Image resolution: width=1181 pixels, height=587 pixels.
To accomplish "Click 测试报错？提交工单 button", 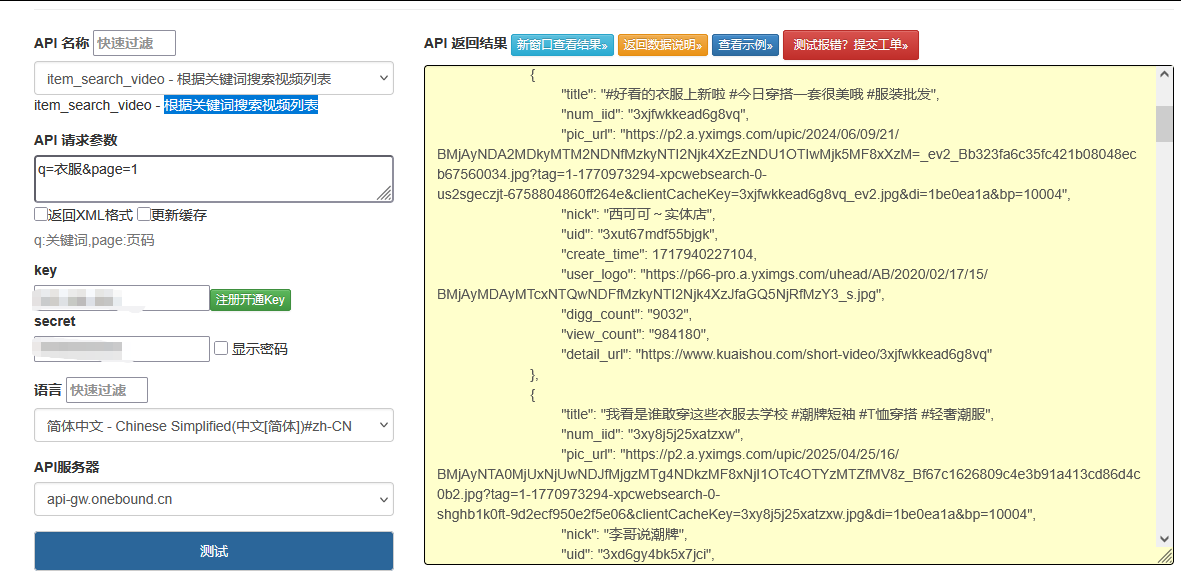I will [851, 44].
